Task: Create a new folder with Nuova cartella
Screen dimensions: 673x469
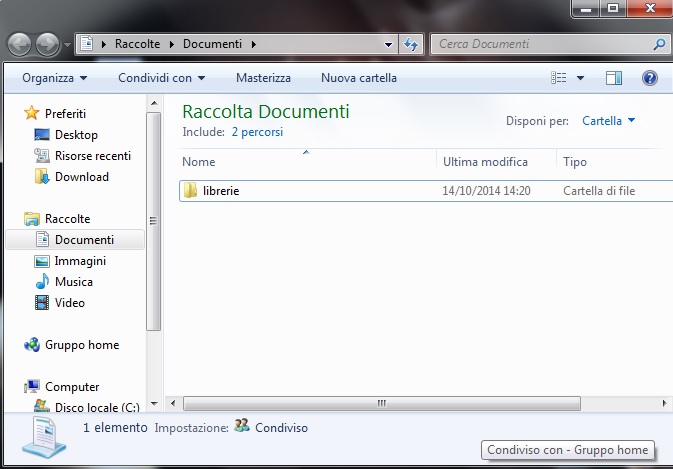Action: [358, 78]
